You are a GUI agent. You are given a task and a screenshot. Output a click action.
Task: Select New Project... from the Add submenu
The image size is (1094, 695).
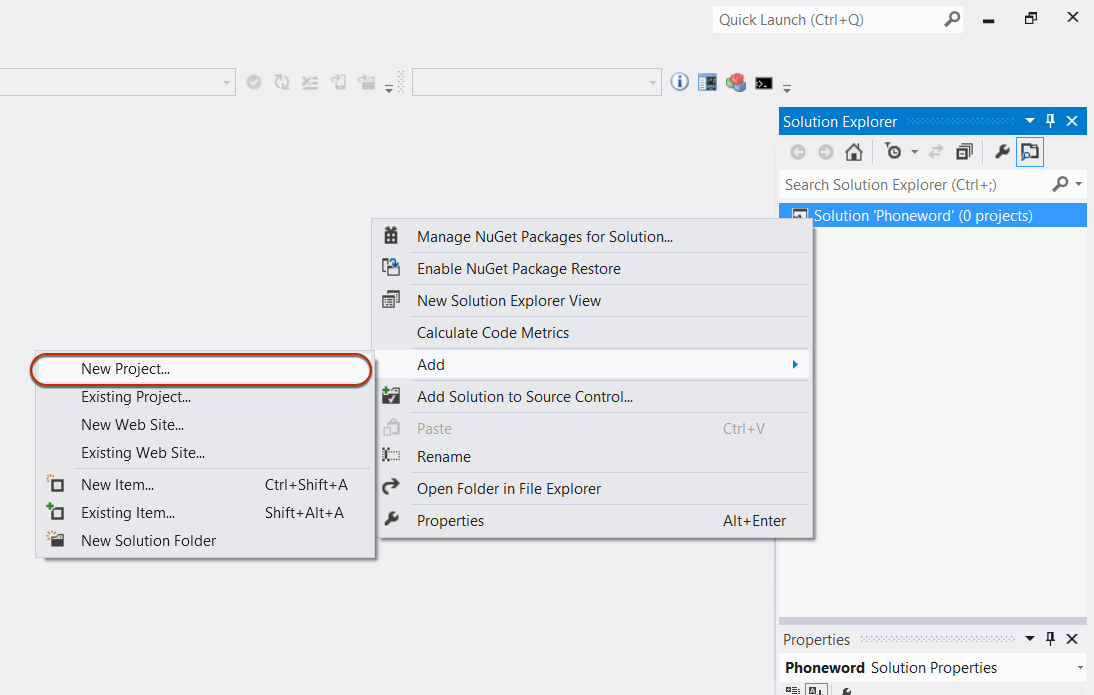[125, 369]
